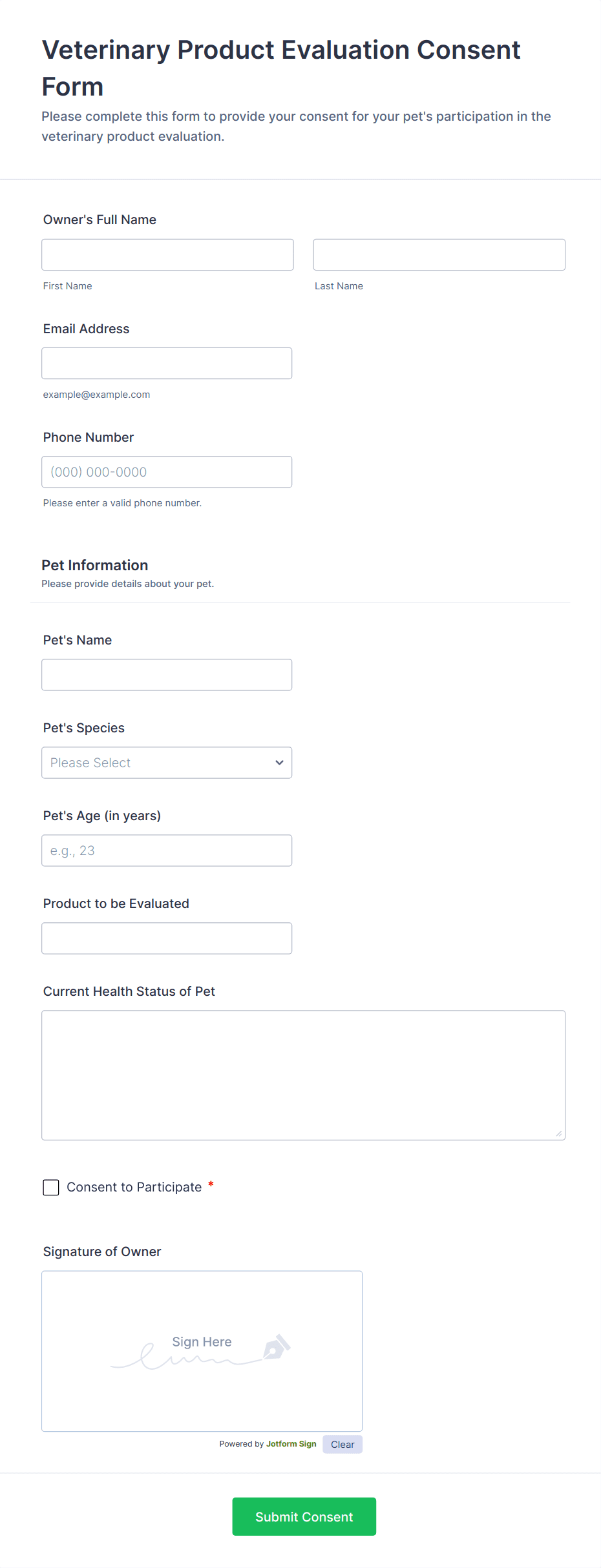Image resolution: width=601 pixels, height=1568 pixels.
Task: Check the Consent to Participate checkbox
Action: [51, 1187]
